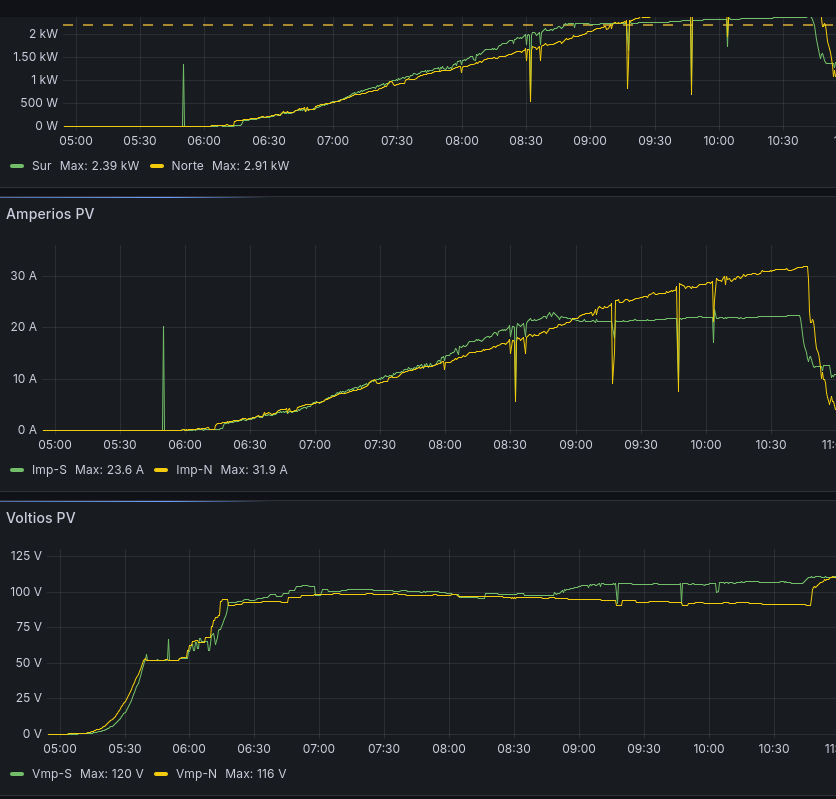This screenshot has height=799, width=836.
Task: Click the yellow Imp-N color swatch
Action: pos(161,470)
